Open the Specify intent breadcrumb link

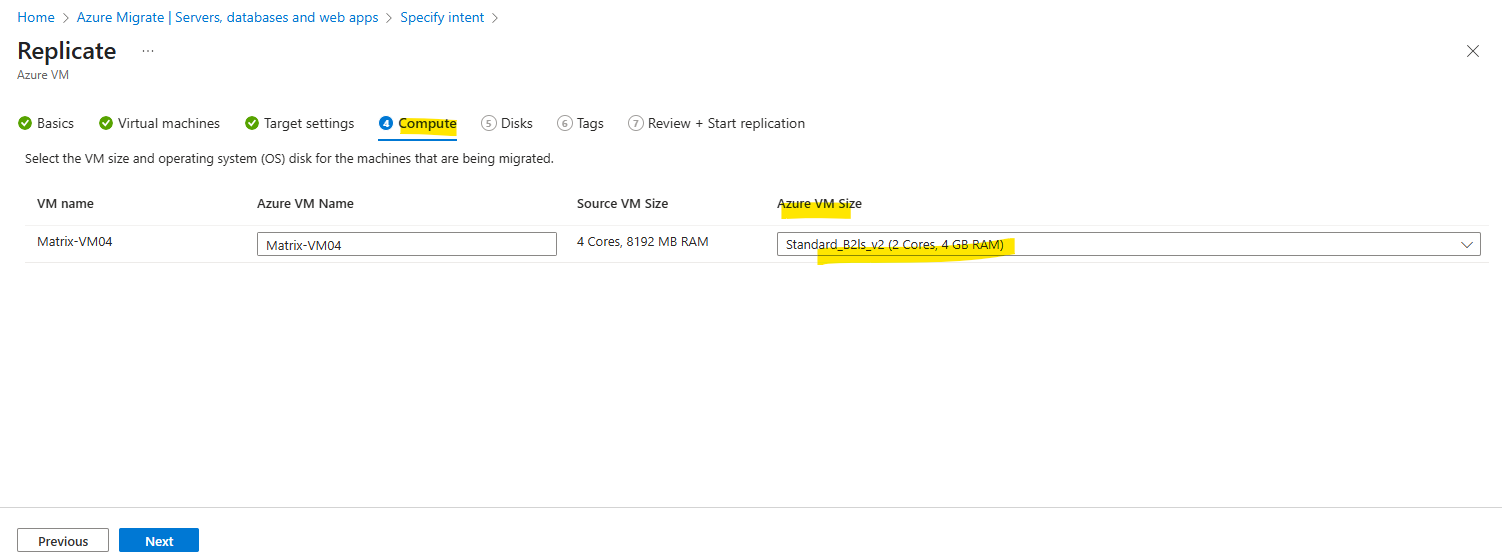442,17
